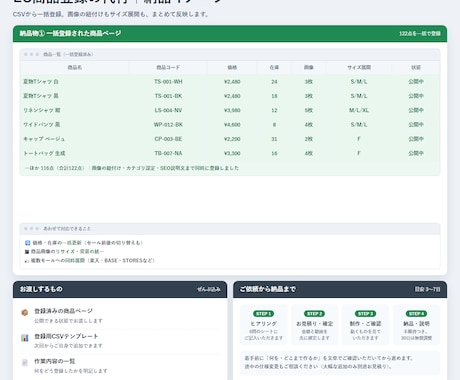
Task: Select product code TS-001-BK
Action: point(168,96)
